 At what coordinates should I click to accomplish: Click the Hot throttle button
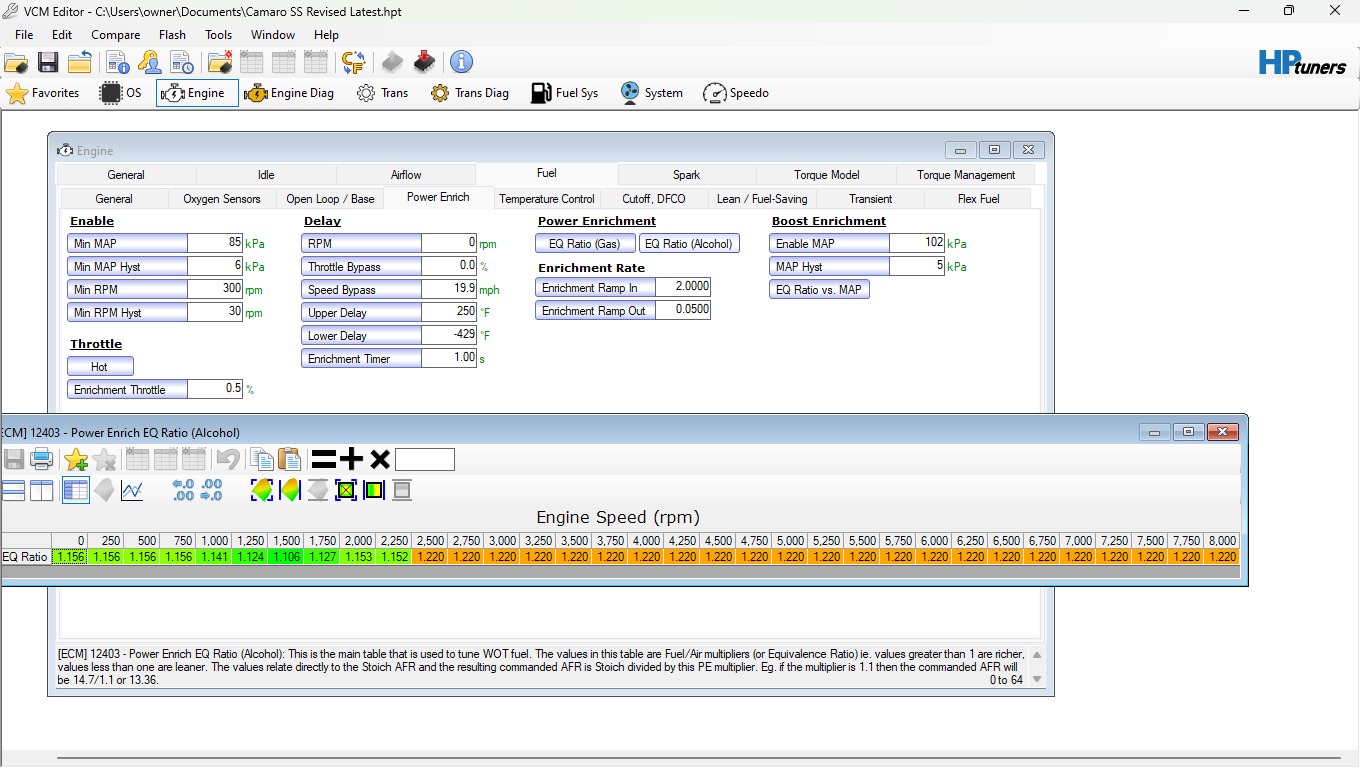click(x=100, y=367)
